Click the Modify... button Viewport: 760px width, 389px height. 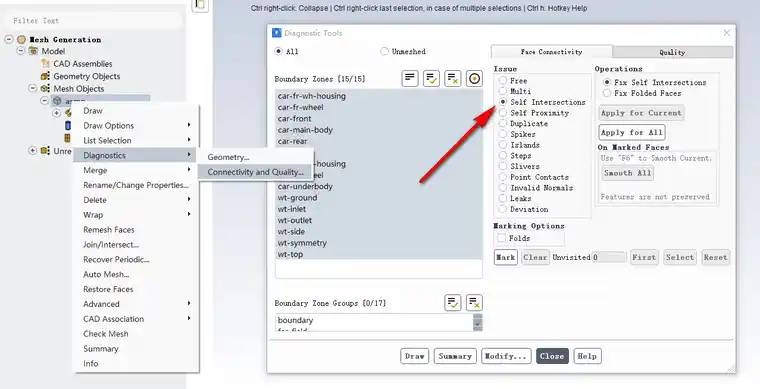tap(506, 356)
